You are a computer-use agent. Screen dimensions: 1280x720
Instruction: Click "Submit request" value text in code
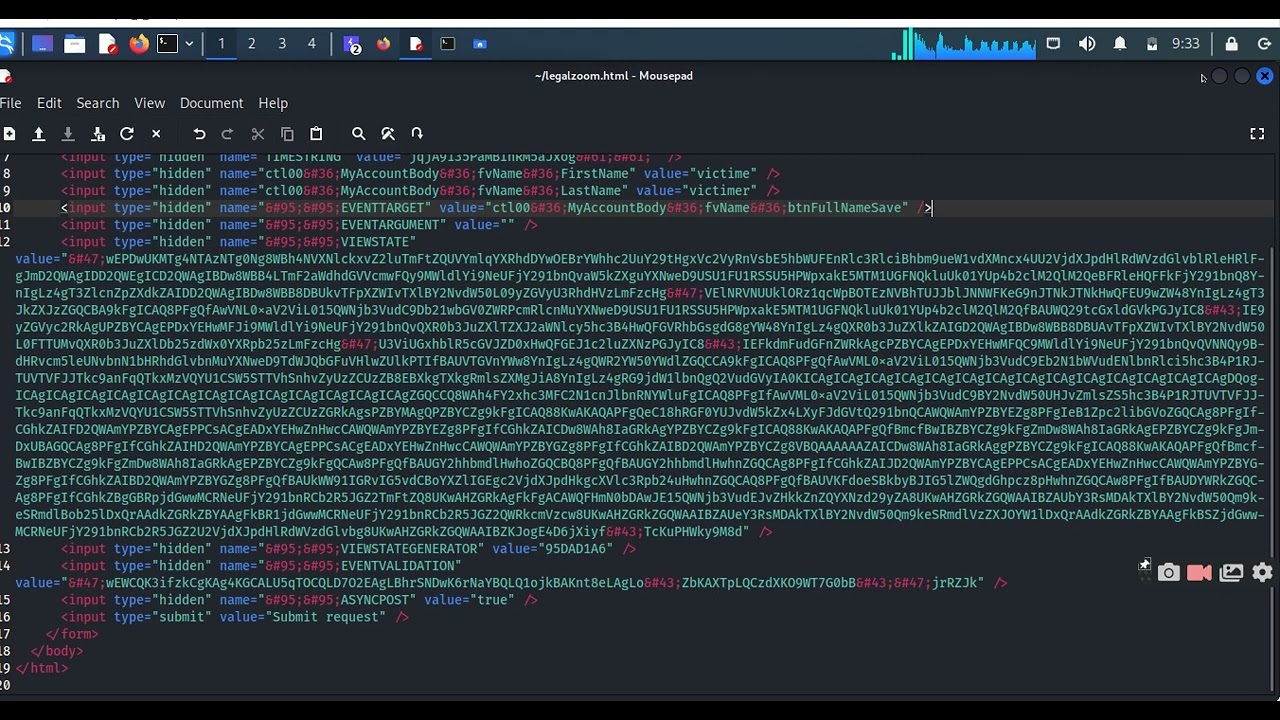tap(328, 617)
